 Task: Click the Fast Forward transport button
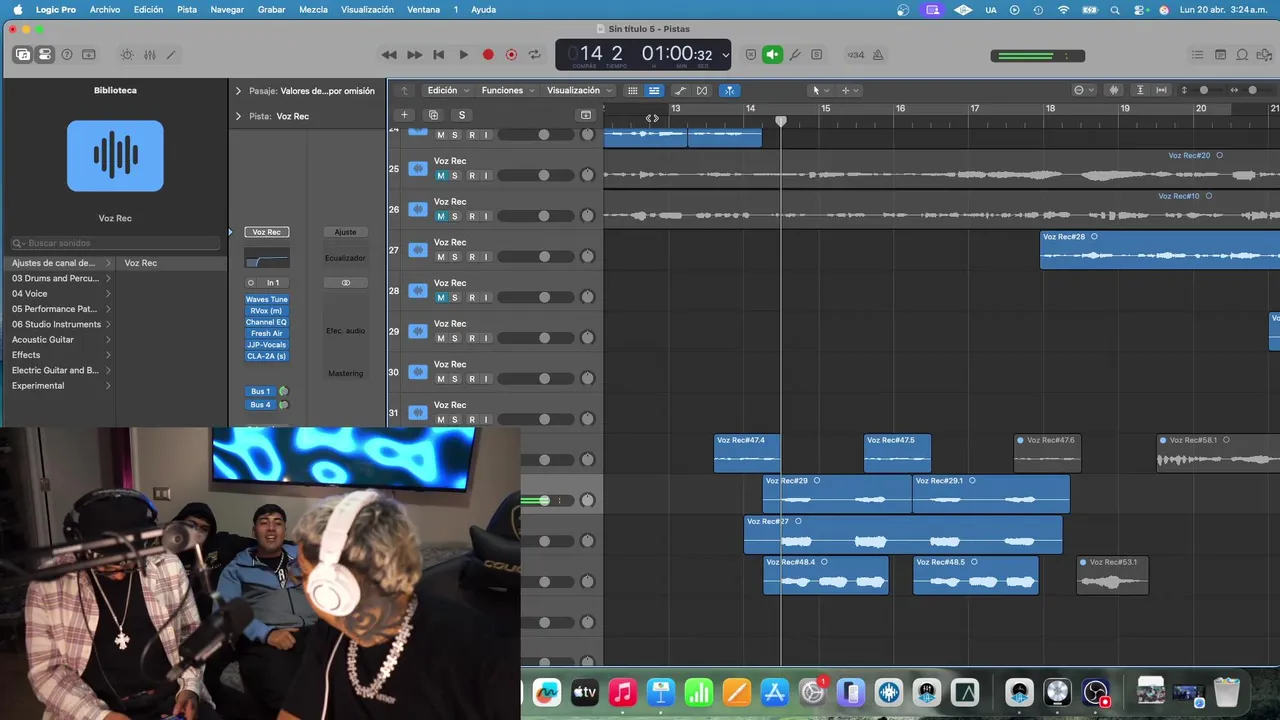(414, 55)
